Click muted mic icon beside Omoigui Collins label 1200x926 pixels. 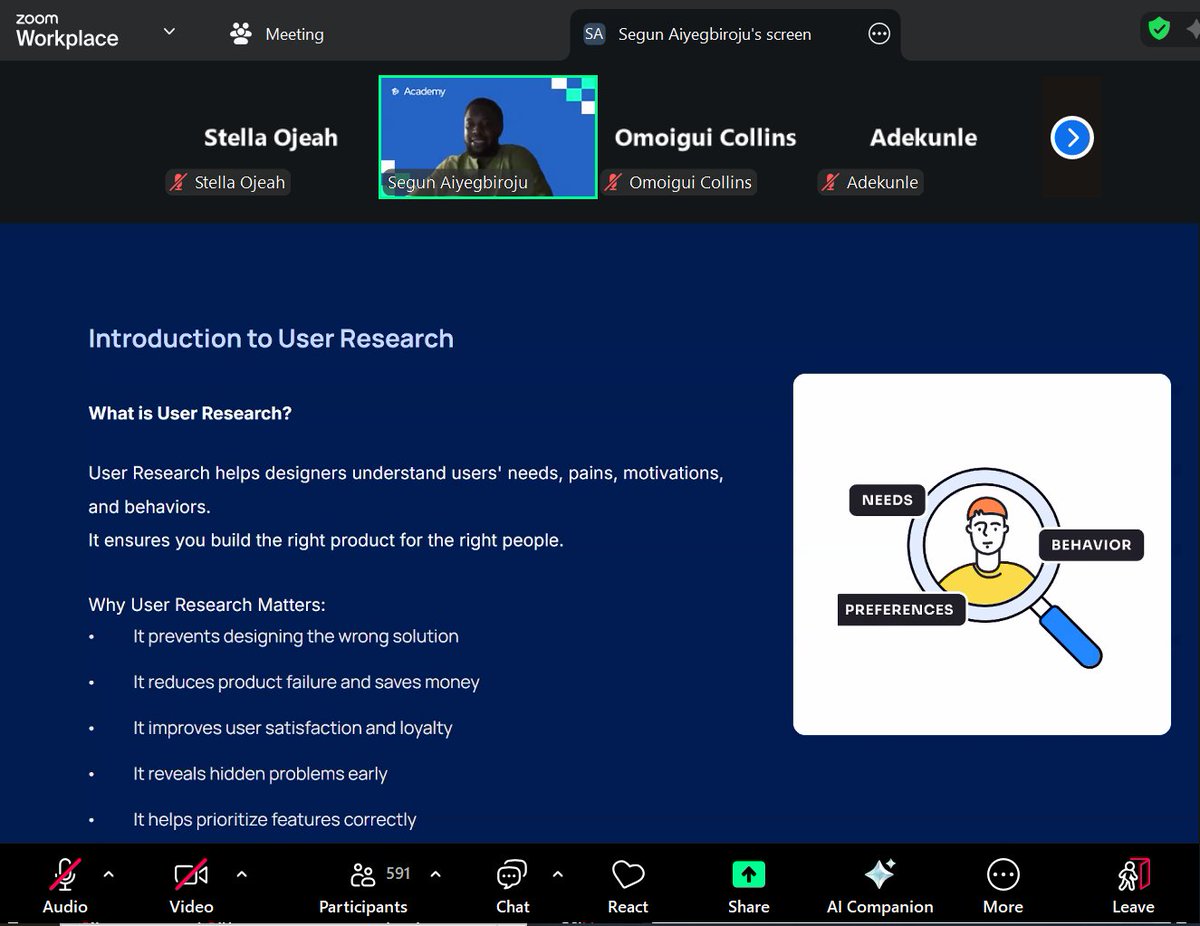point(613,182)
